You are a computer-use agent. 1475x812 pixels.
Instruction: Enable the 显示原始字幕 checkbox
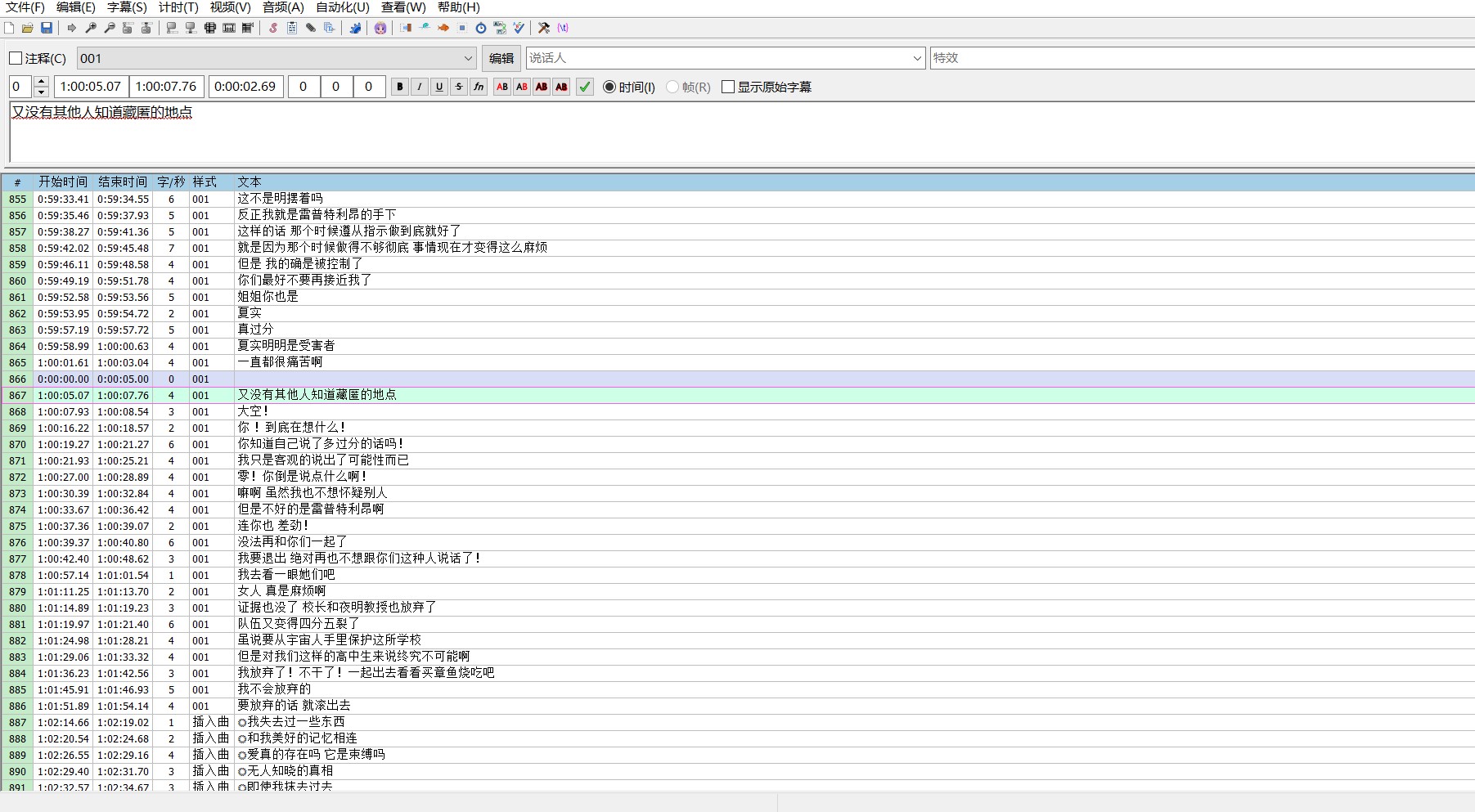click(x=767, y=87)
